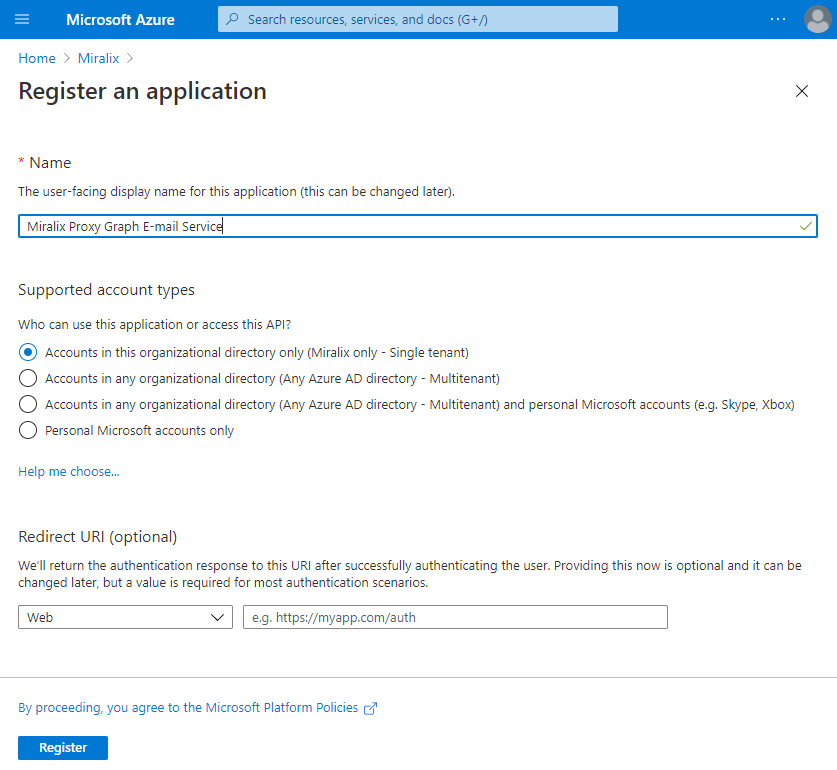Select Personal Microsoft accounts only option

point(28,430)
